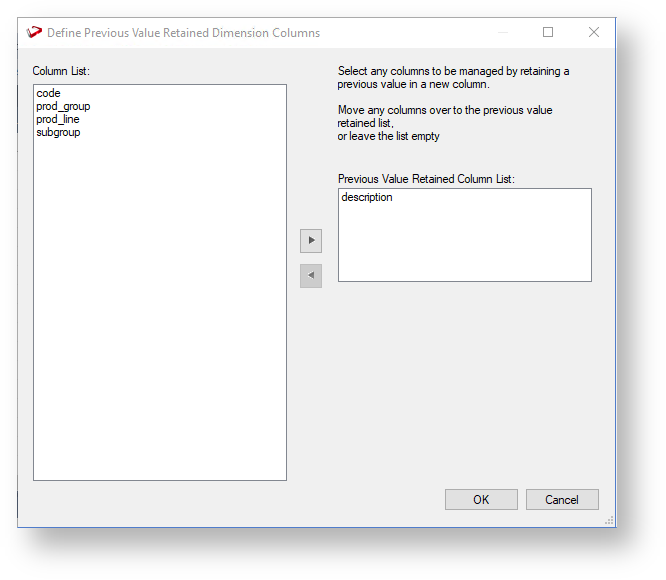
Task: Select prod_group in the Column List
Action: pos(63,106)
